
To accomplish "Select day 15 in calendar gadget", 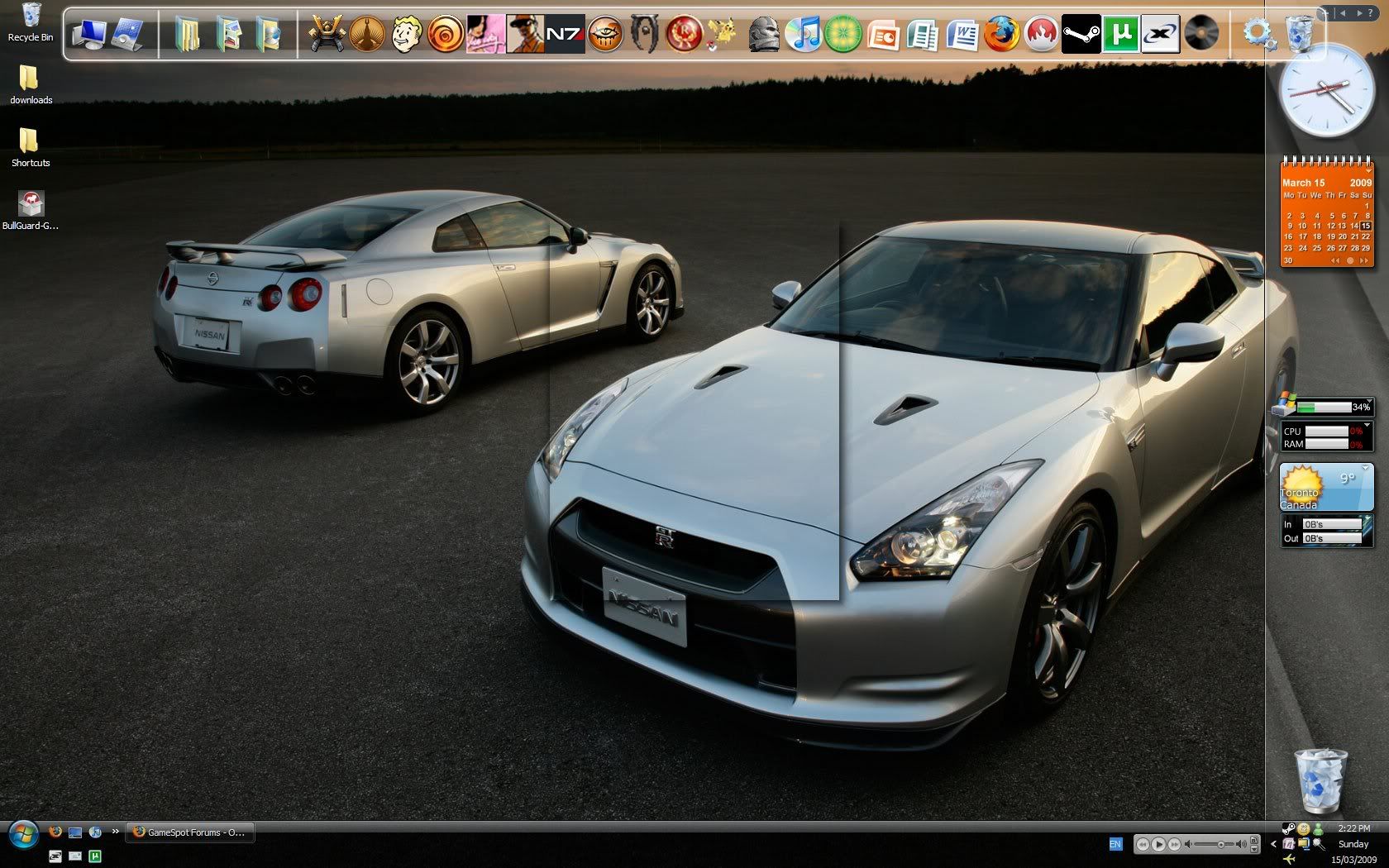I will (x=1365, y=226).
